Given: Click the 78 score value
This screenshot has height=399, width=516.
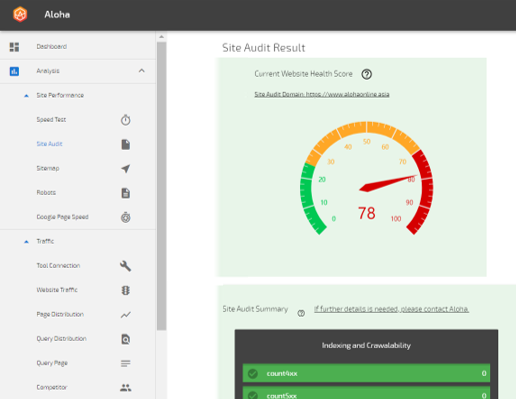Looking at the screenshot, I should [367, 213].
